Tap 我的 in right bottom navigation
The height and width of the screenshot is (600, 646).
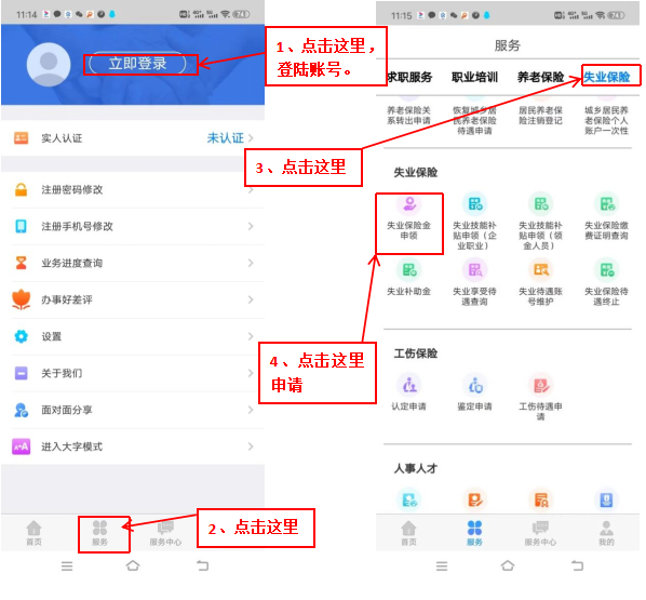pyautogui.click(x=606, y=533)
